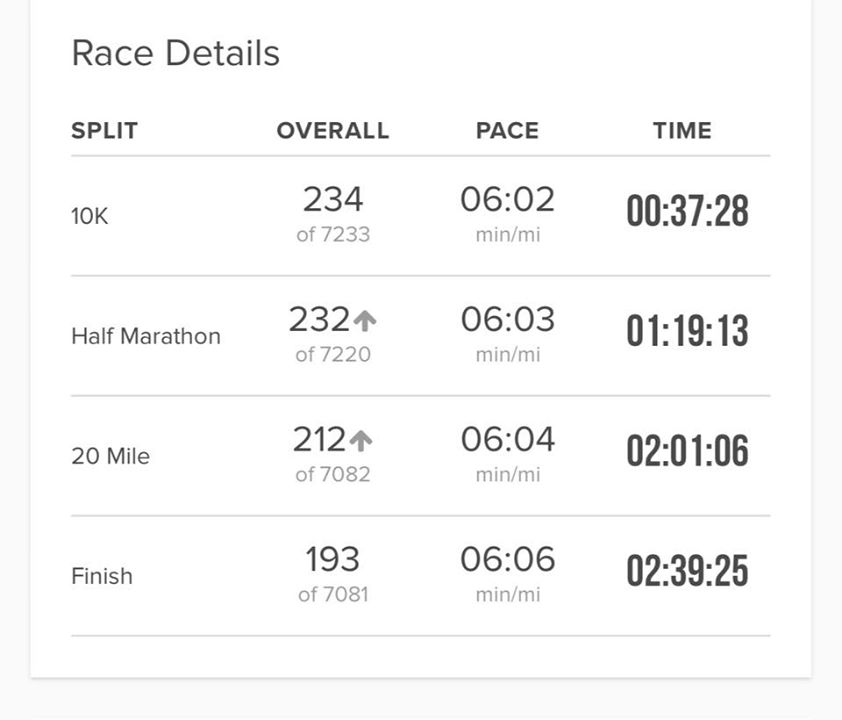Click the up arrow beside rank 212
This screenshot has height=720, width=842.
coord(361,440)
